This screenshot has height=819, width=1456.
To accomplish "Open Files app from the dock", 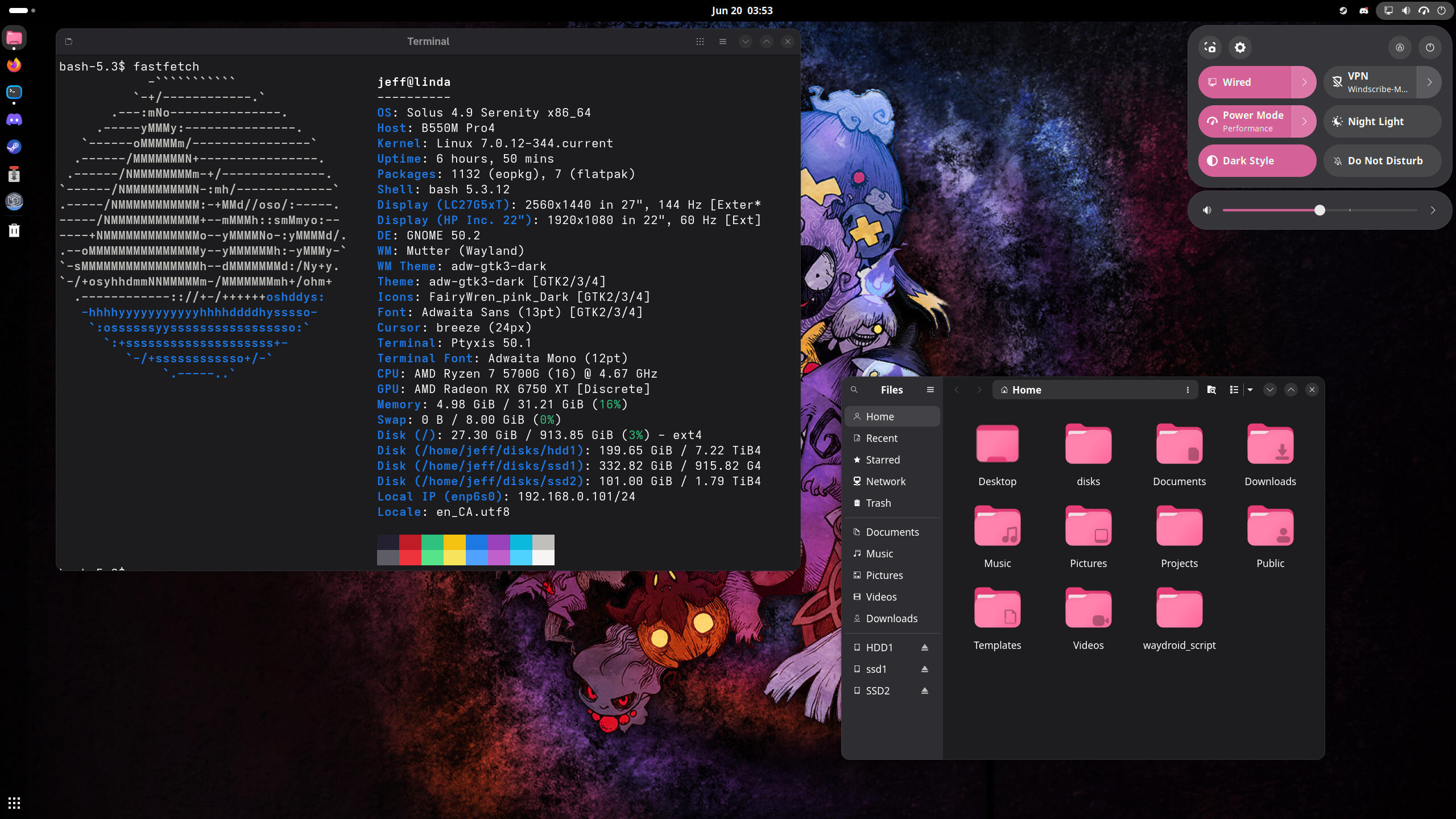I will point(14,38).
